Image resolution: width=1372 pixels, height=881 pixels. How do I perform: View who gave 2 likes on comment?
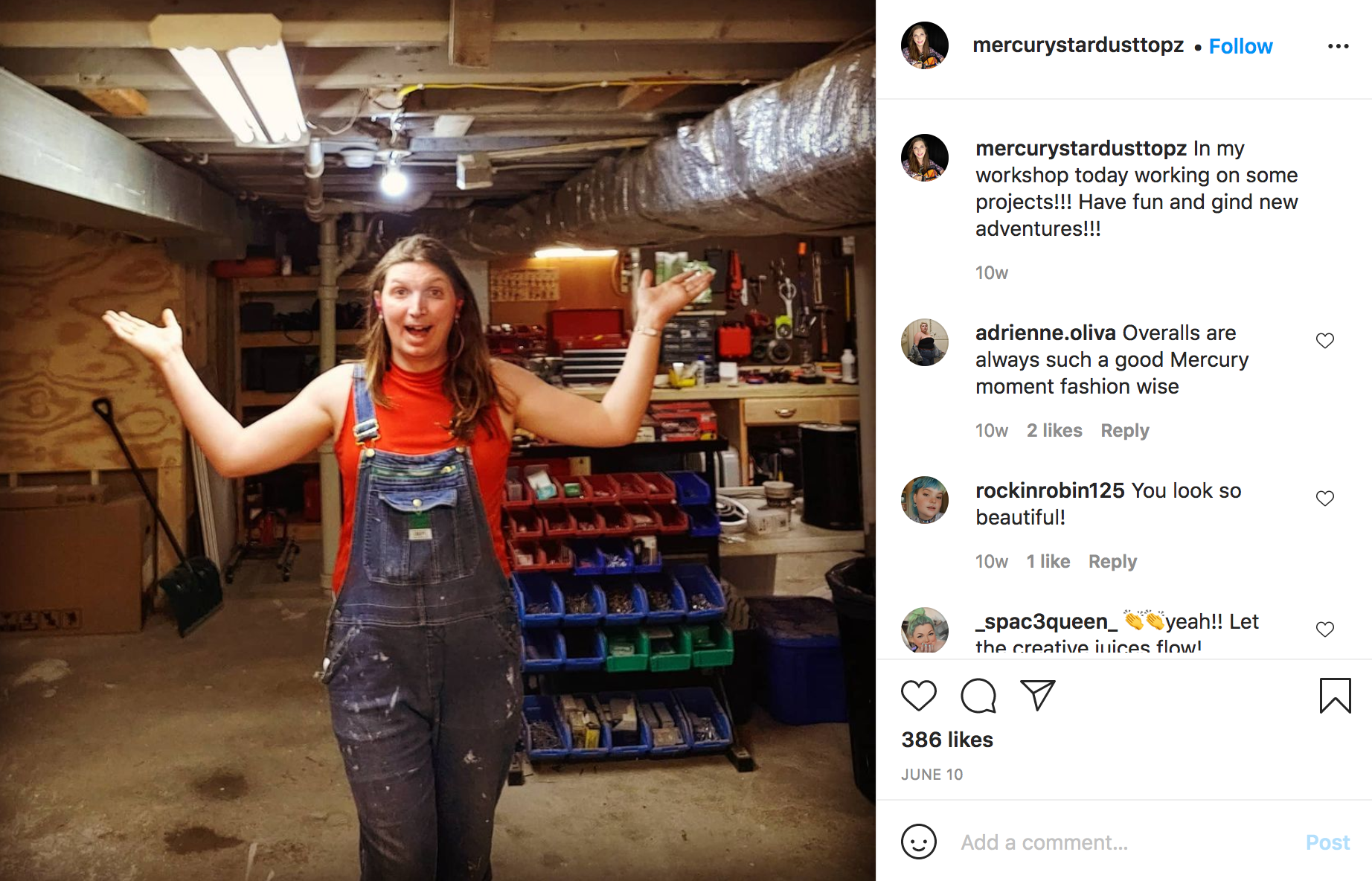1054,431
